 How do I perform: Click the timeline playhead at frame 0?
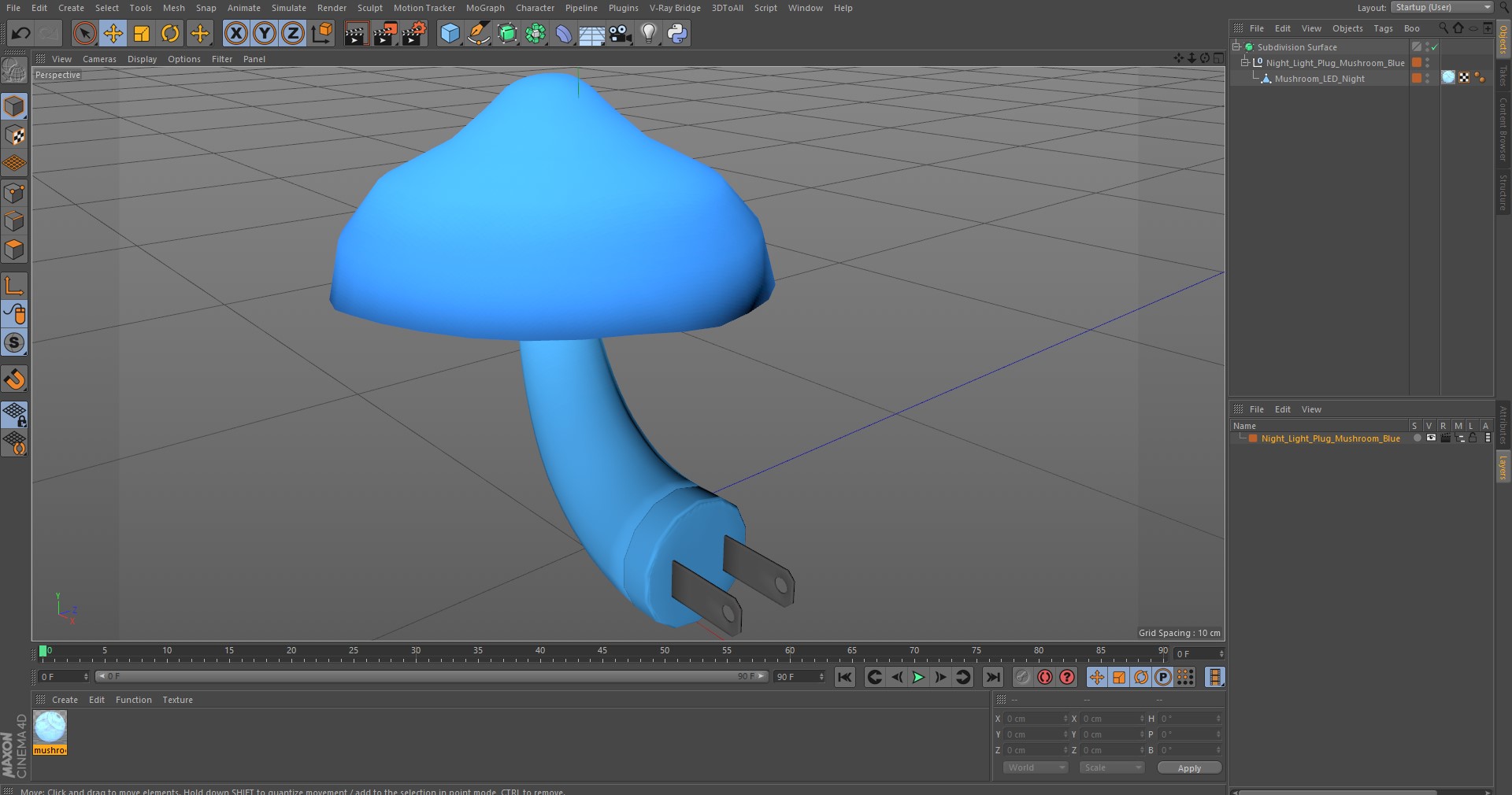point(43,651)
